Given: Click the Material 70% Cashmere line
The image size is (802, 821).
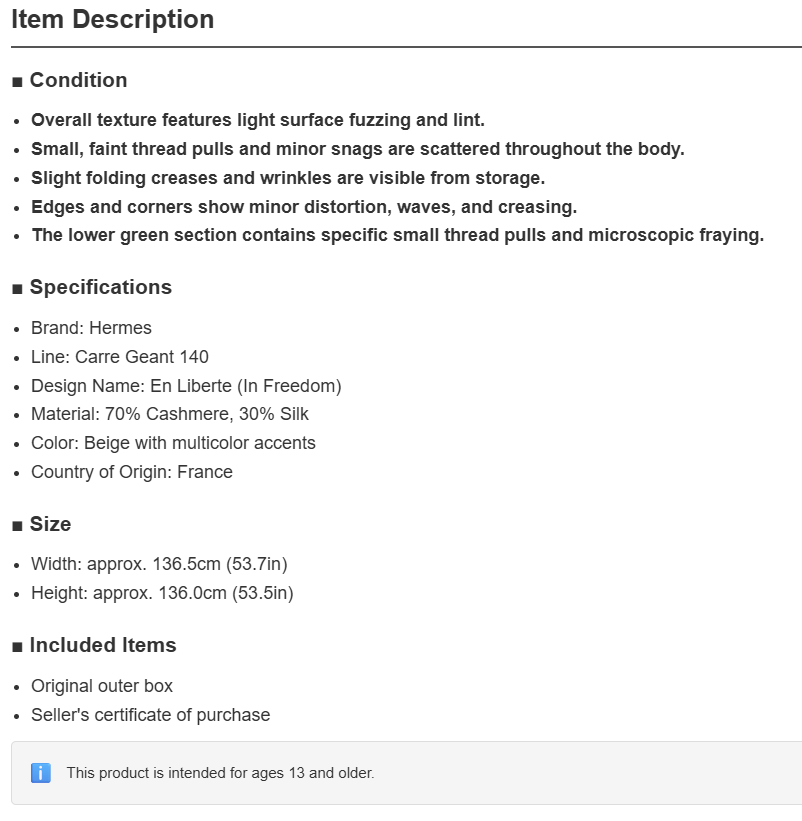Looking at the screenshot, I should click(x=170, y=414).
